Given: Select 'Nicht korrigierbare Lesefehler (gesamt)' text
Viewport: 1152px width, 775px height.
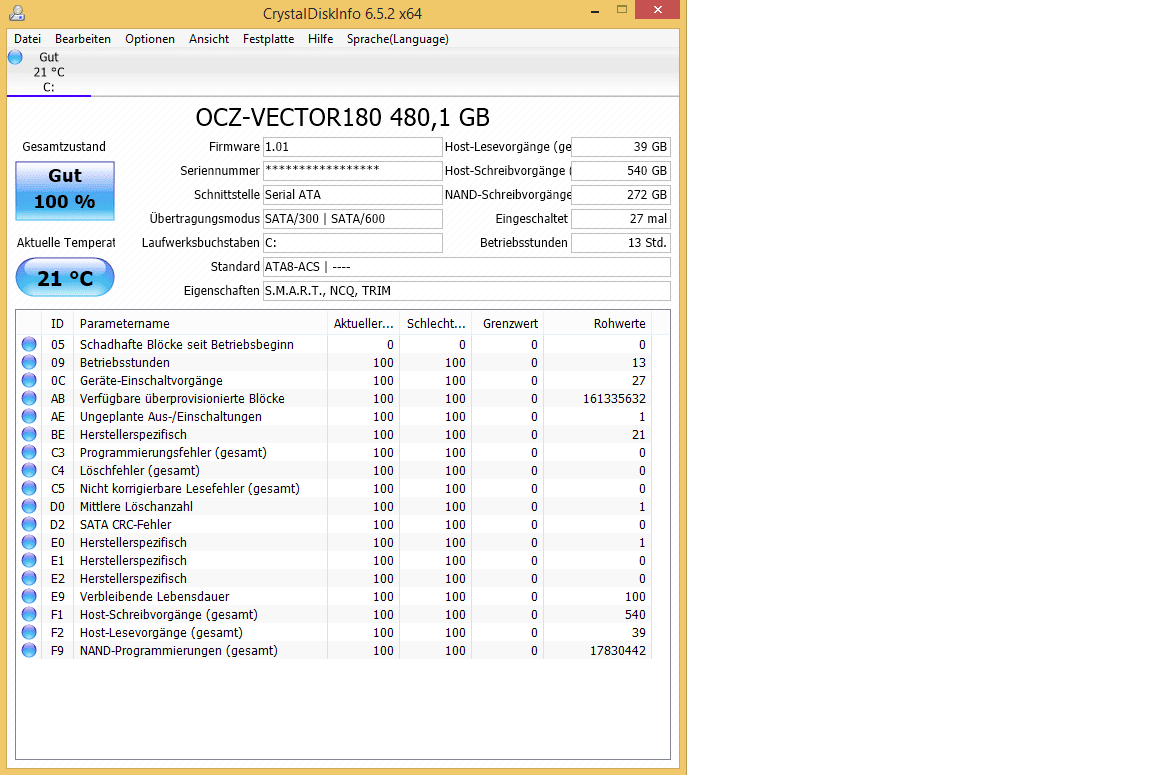Looking at the screenshot, I should point(190,489).
